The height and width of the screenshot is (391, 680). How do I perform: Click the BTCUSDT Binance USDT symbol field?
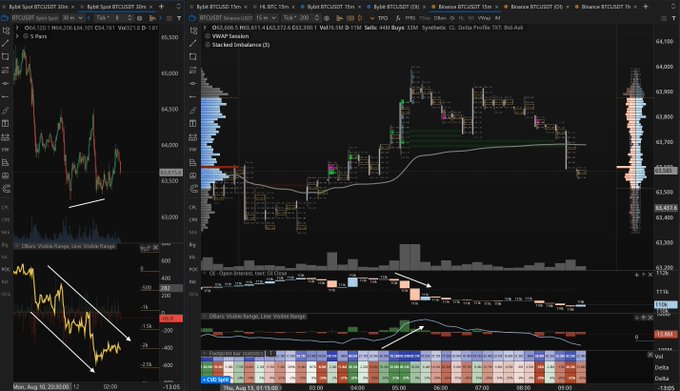pyautogui.click(x=226, y=18)
